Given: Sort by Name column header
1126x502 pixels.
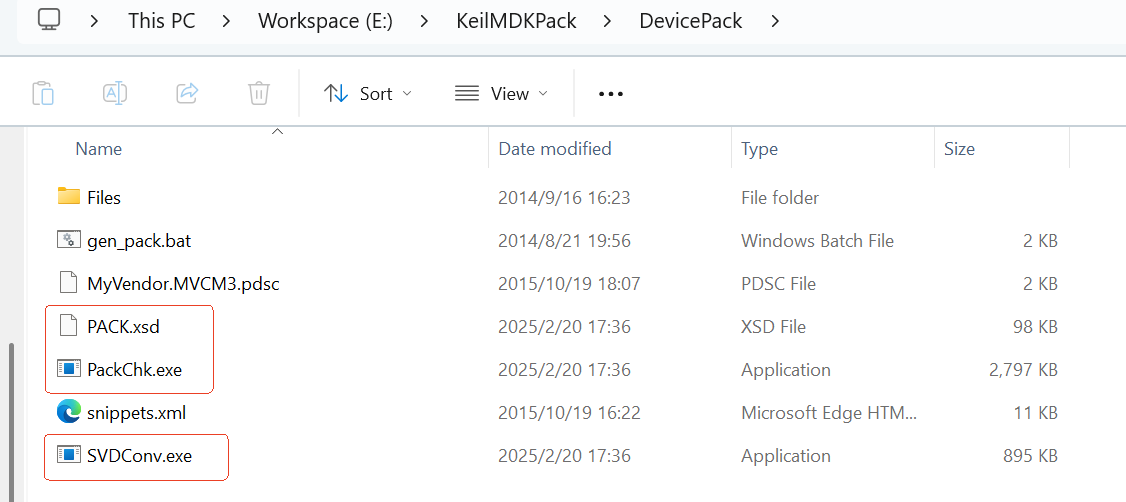Looking at the screenshot, I should pos(99,149).
